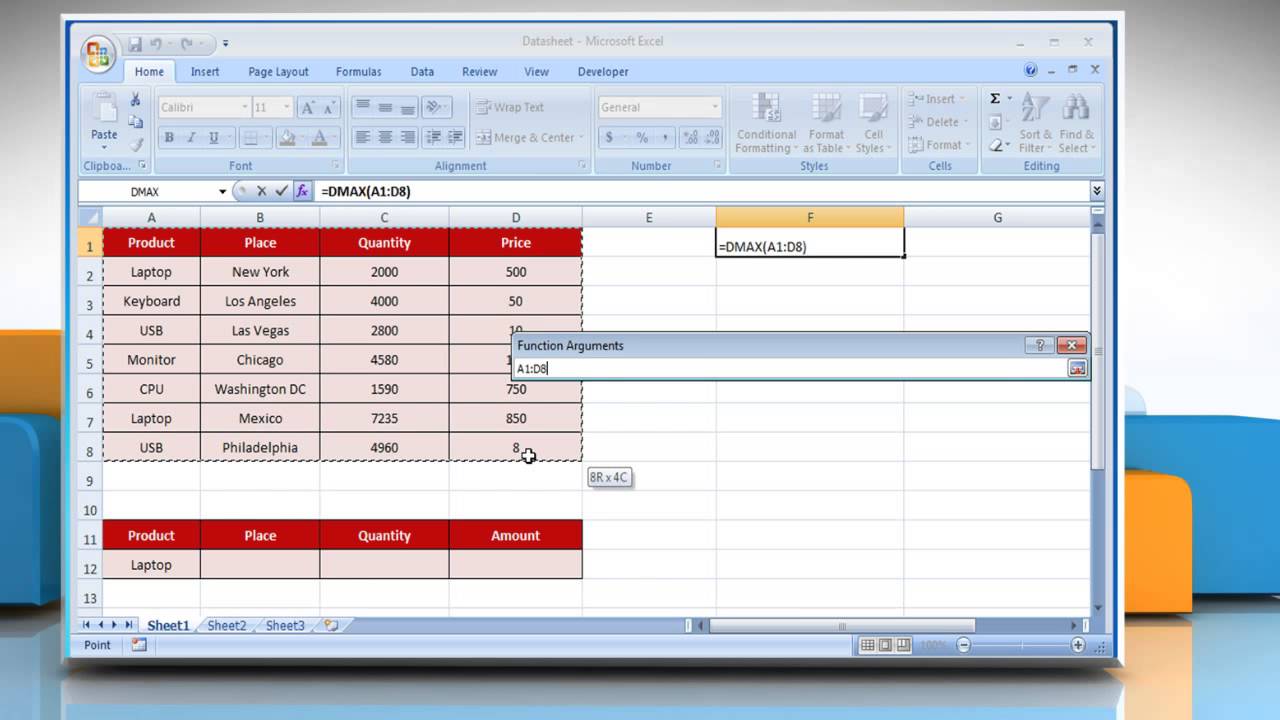The width and height of the screenshot is (1280, 720).
Task: Open the Format as Table gallery
Action: (x=826, y=123)
